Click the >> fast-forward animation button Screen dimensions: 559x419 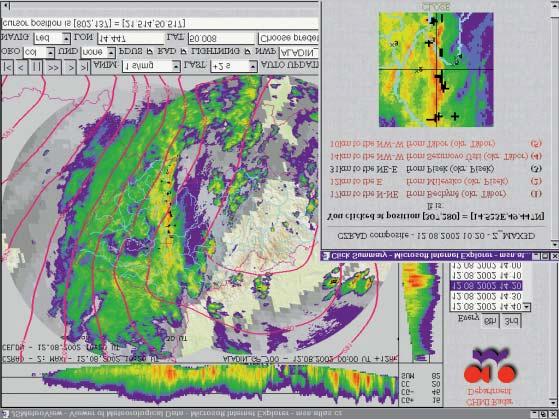[x=53, y=67]
